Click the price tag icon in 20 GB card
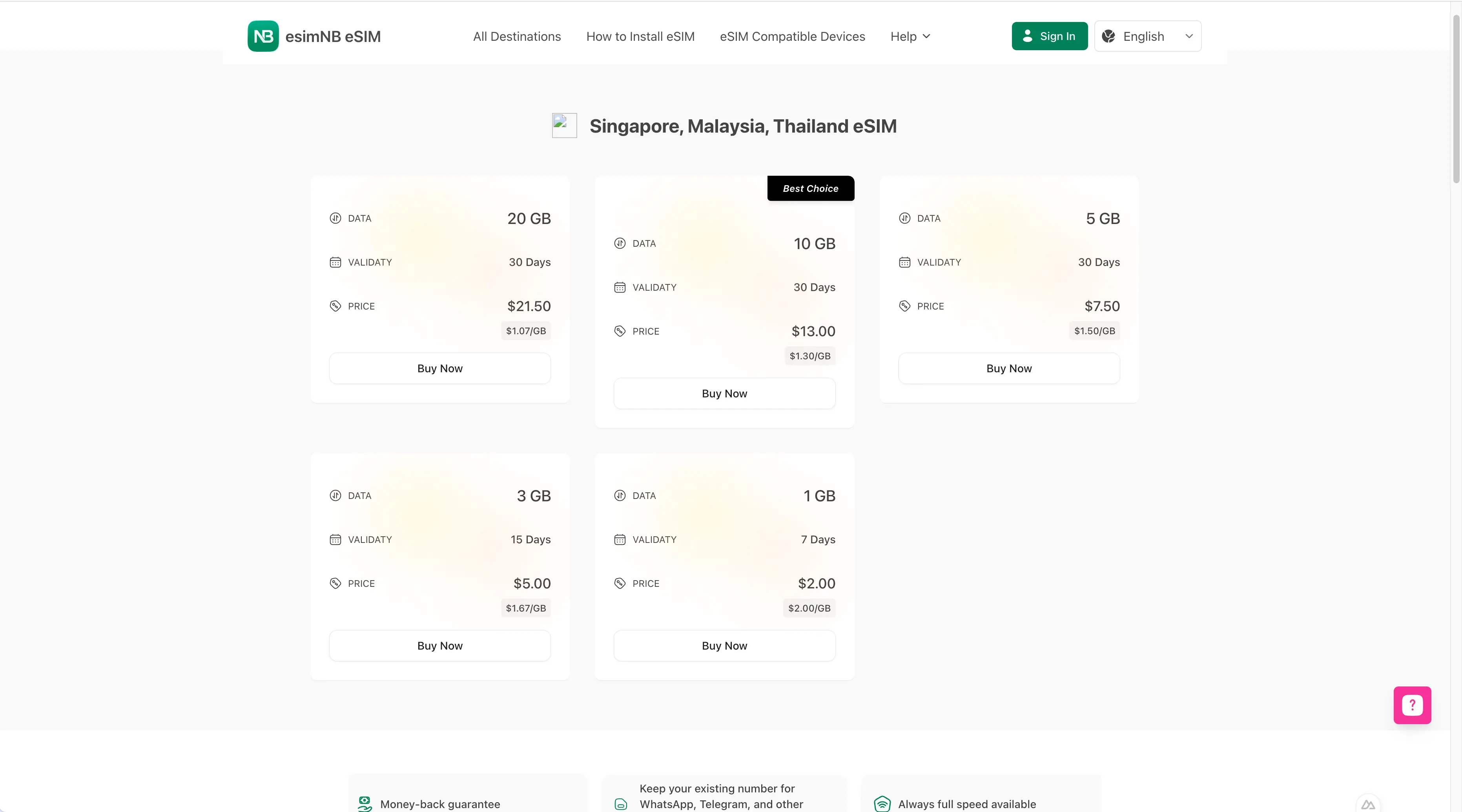Screen dimensions: 1462x812 pos(335,306)
